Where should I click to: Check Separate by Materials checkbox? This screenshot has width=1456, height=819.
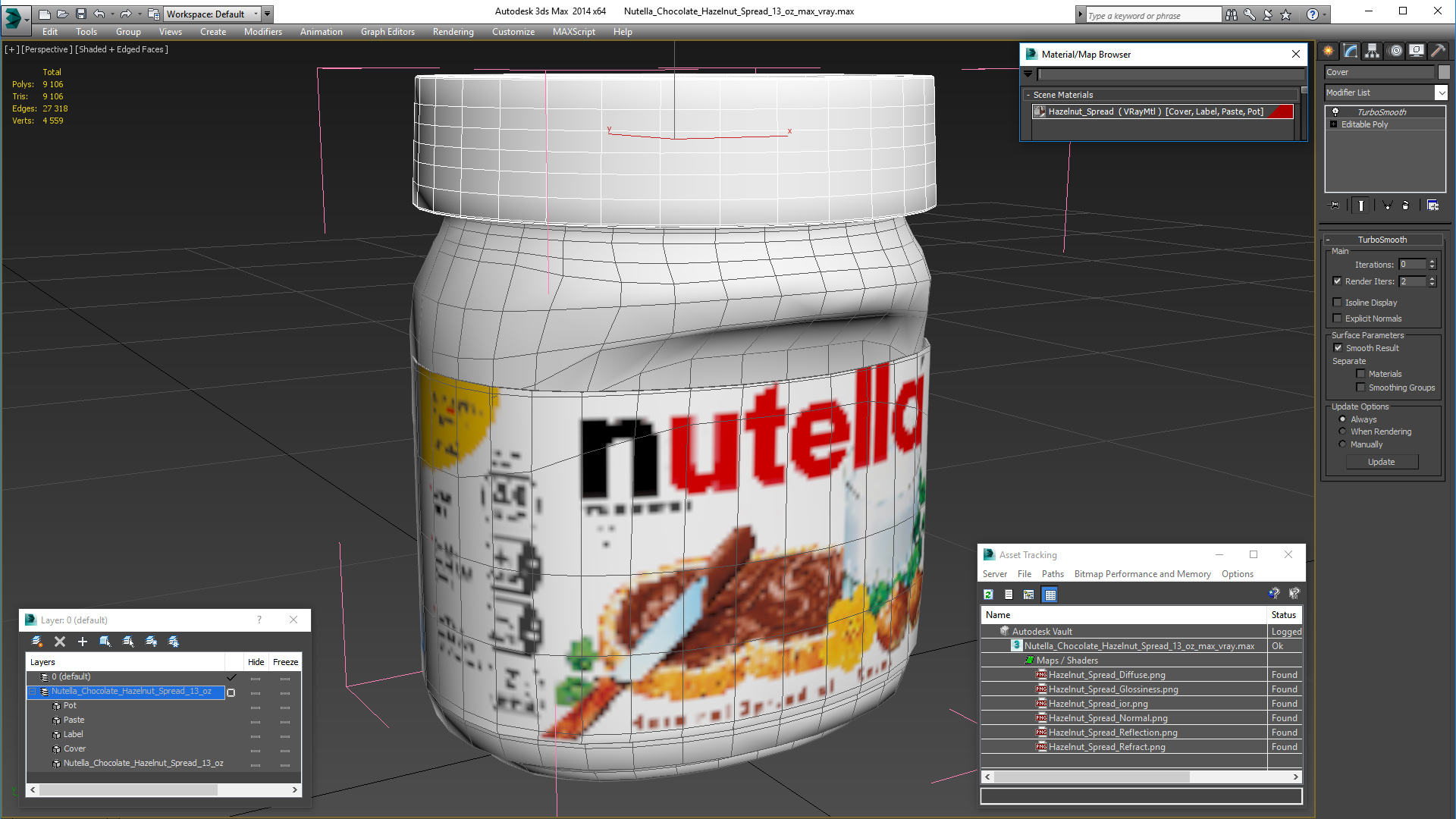pos(1361,374)
